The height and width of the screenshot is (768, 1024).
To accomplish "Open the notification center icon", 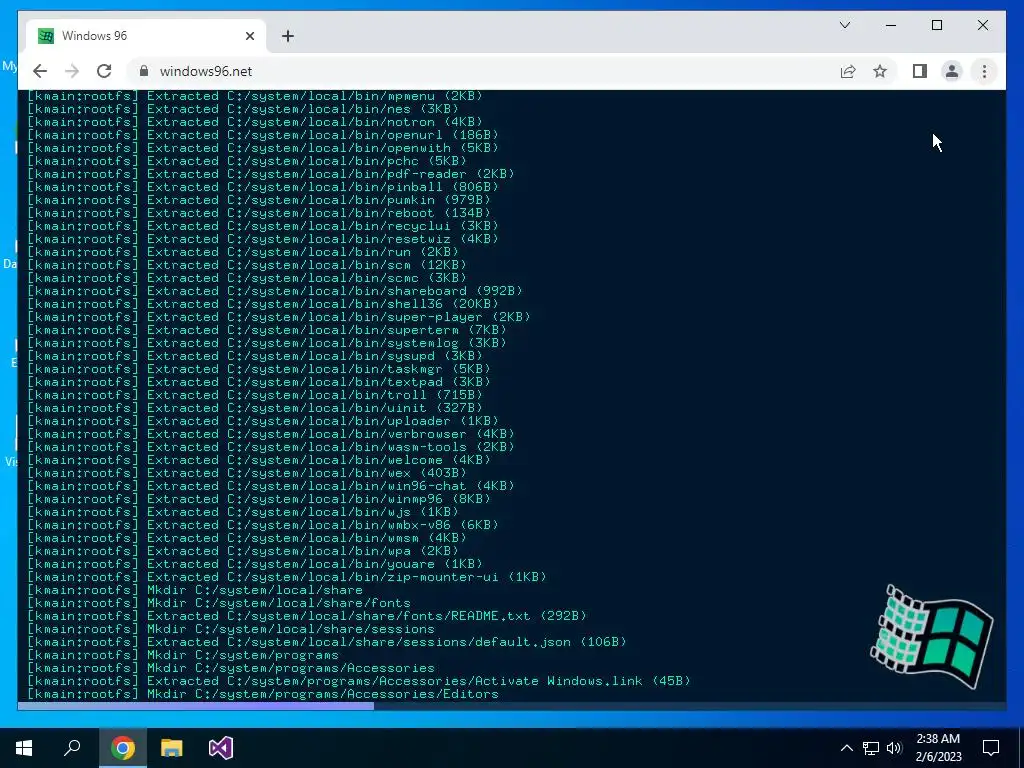I will (991, 748).
